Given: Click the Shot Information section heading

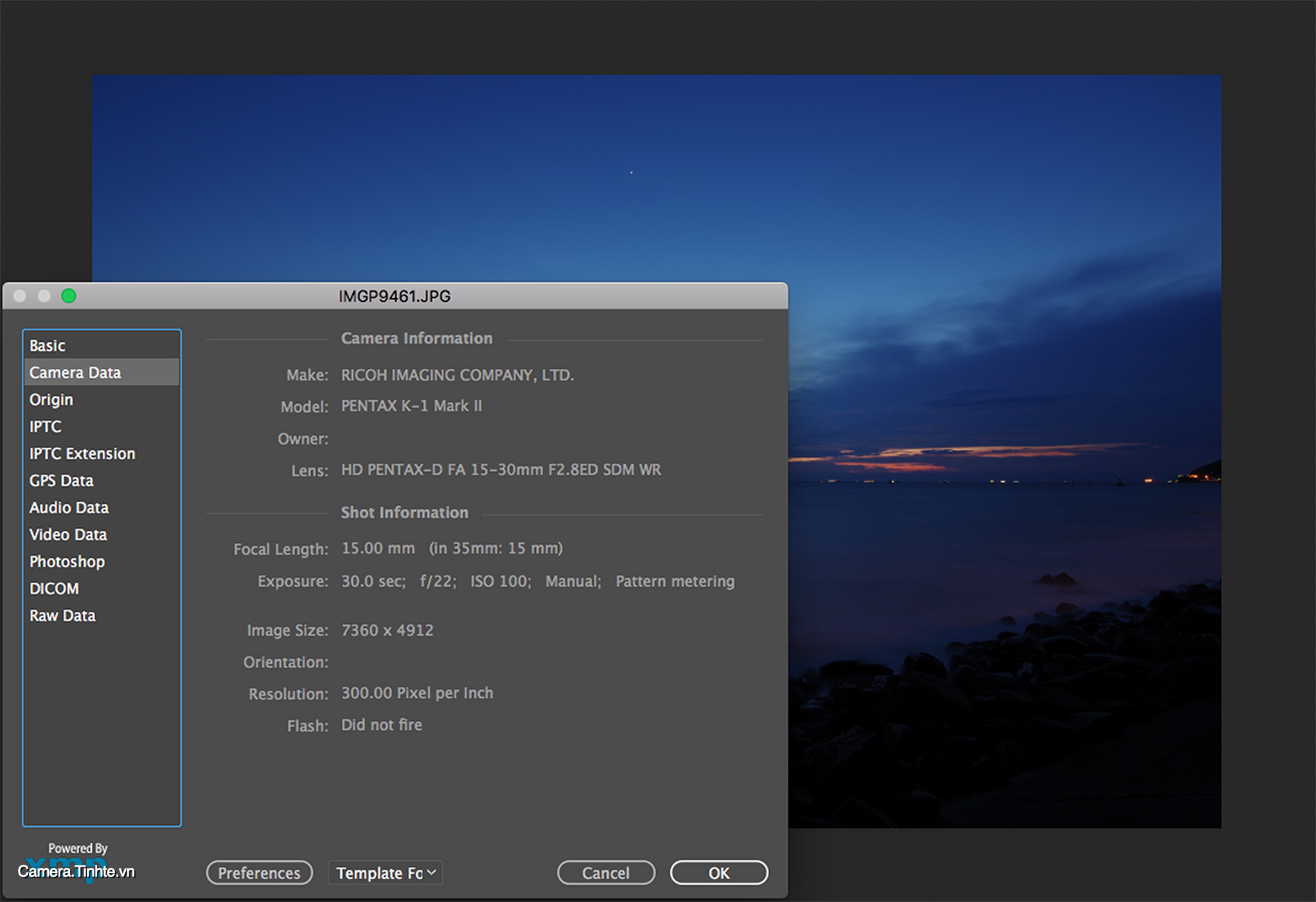Looking at the screenshot, I should tap(404, 513).
